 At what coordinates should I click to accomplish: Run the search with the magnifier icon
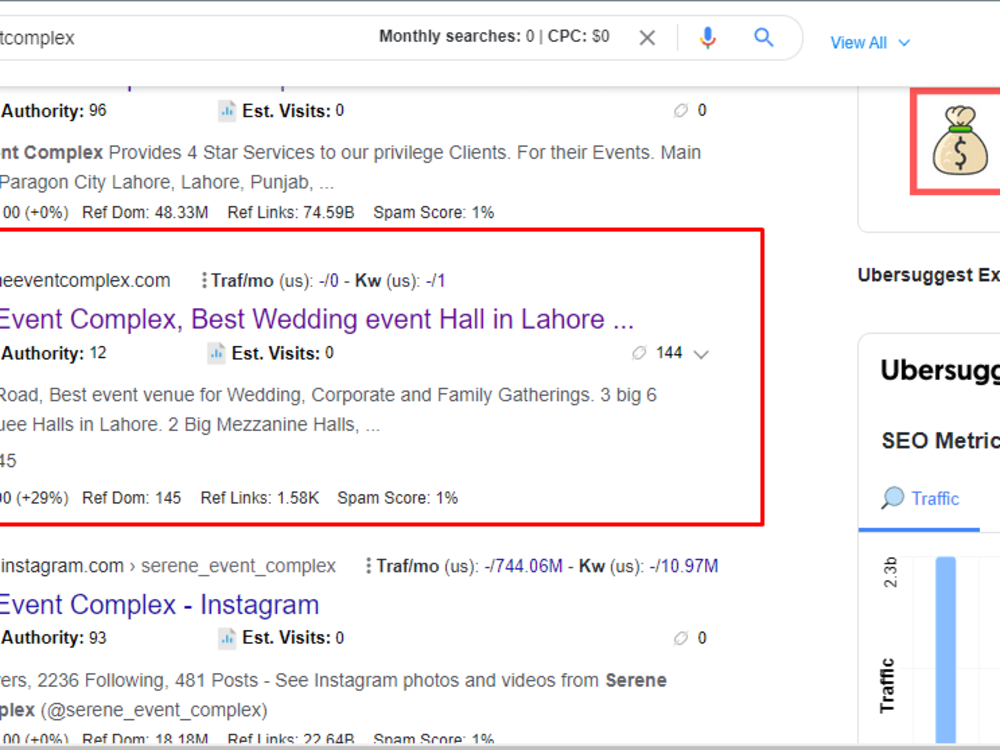[763, 38]
